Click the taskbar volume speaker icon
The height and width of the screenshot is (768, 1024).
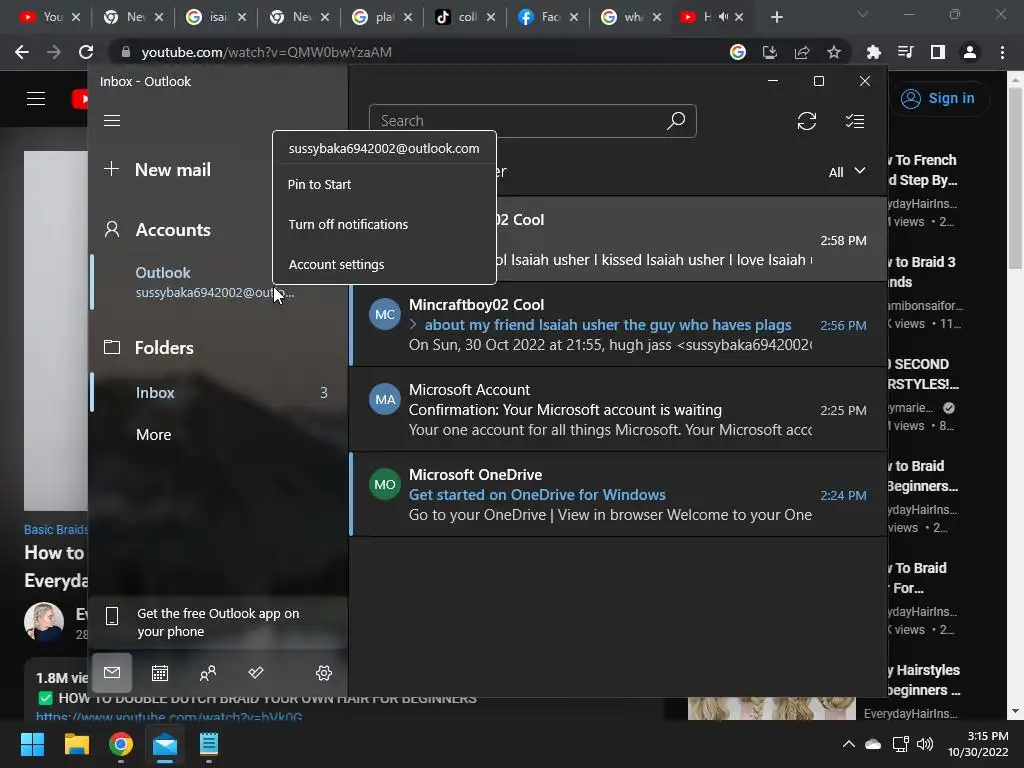coord(925,744)
